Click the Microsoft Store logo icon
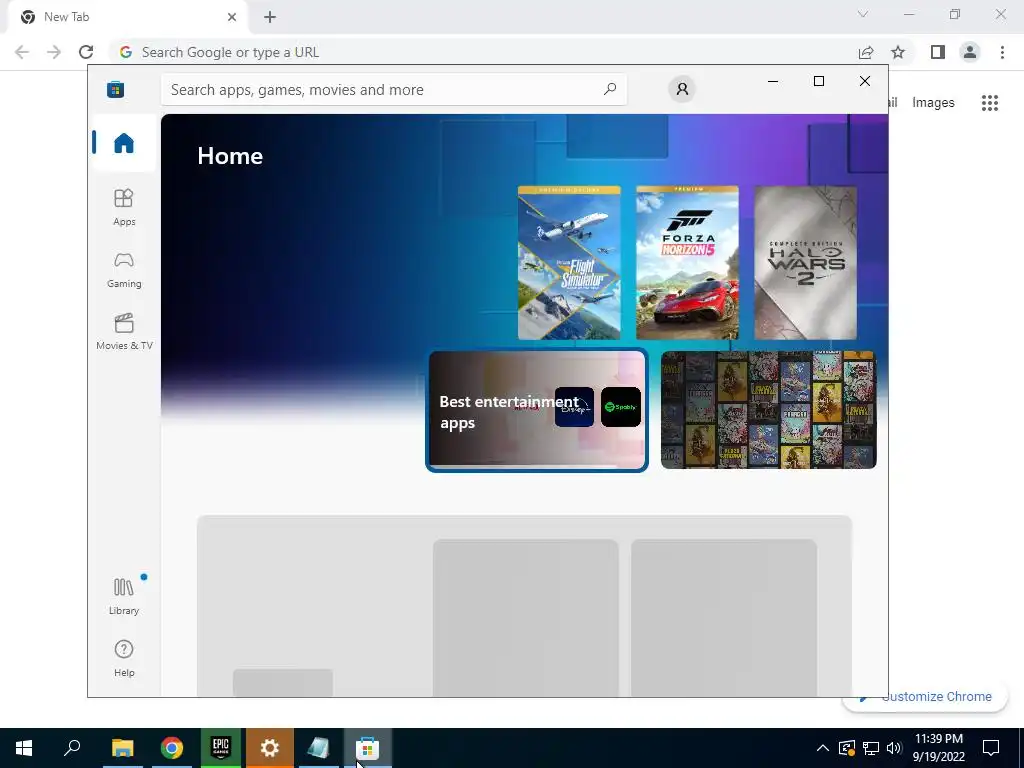The width and height of the screenshot is (1024, 768). (116, 89)
